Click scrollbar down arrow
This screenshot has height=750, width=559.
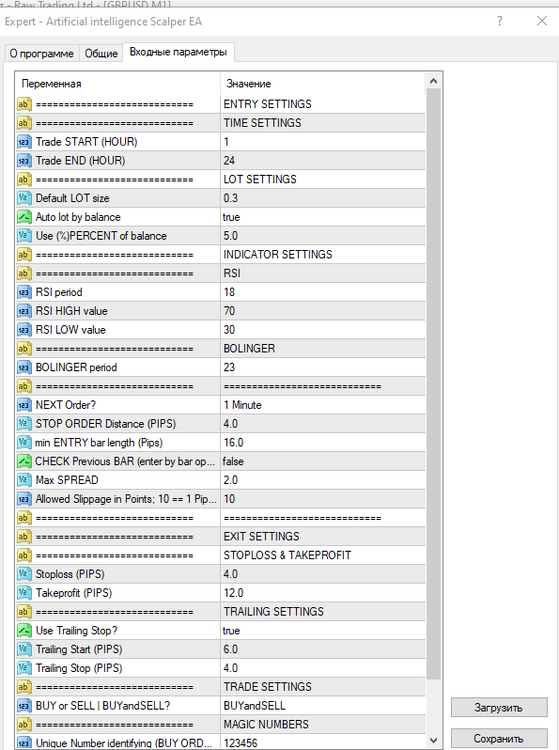click(433, 741)
